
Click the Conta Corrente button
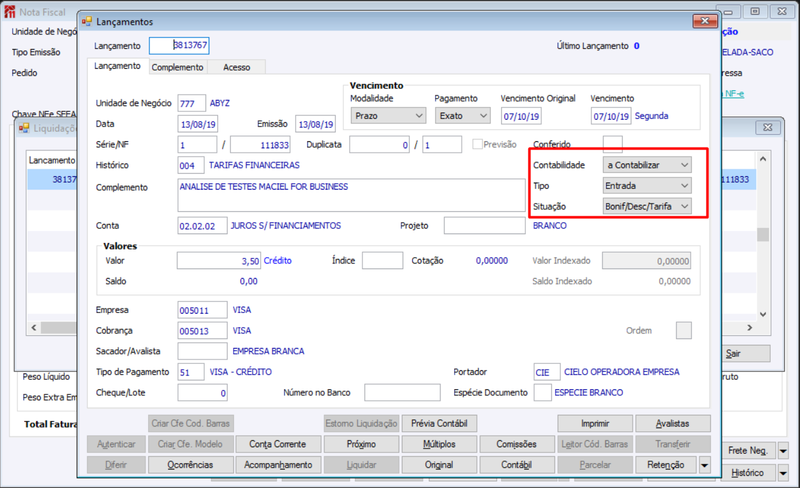(x=278, y=444)
